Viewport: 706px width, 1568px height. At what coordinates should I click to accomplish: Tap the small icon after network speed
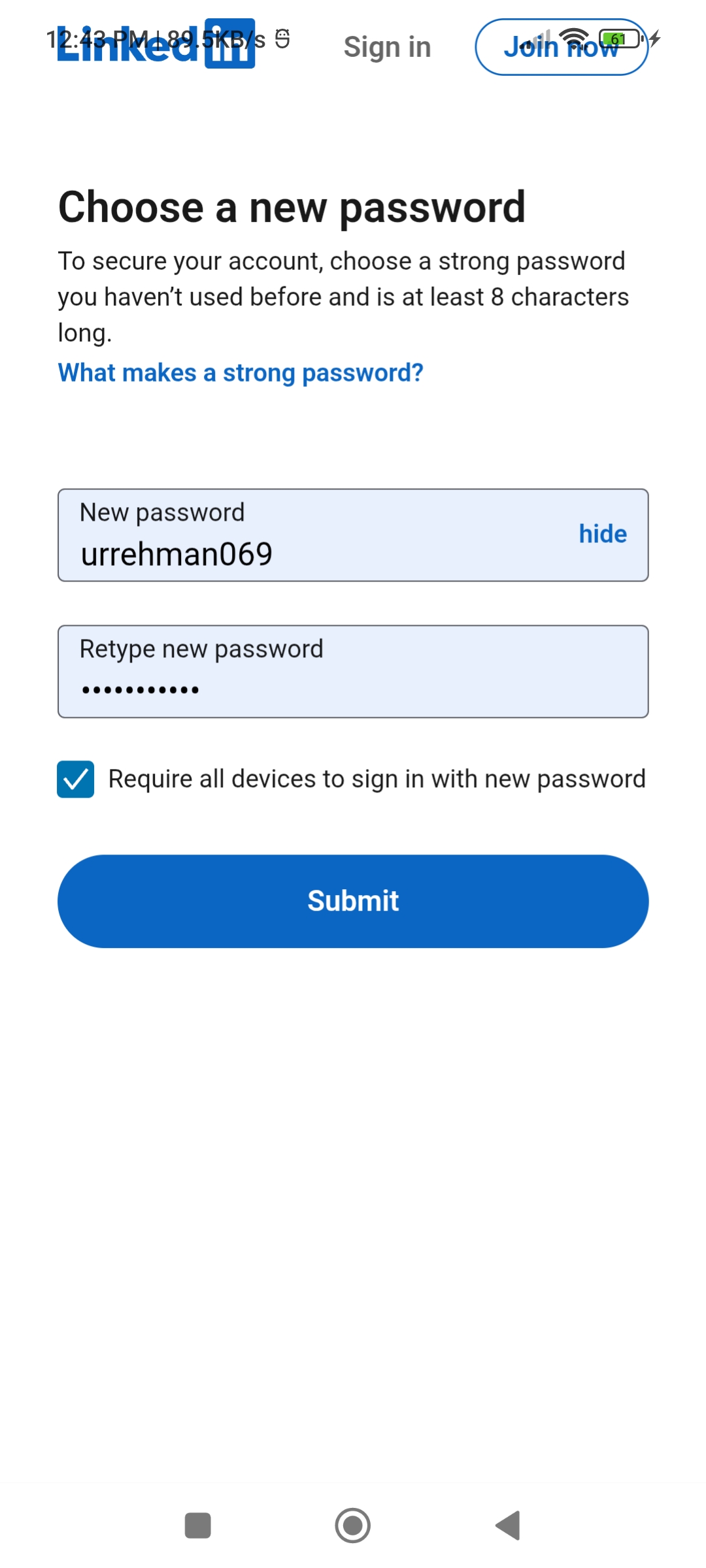click(282, 39)
